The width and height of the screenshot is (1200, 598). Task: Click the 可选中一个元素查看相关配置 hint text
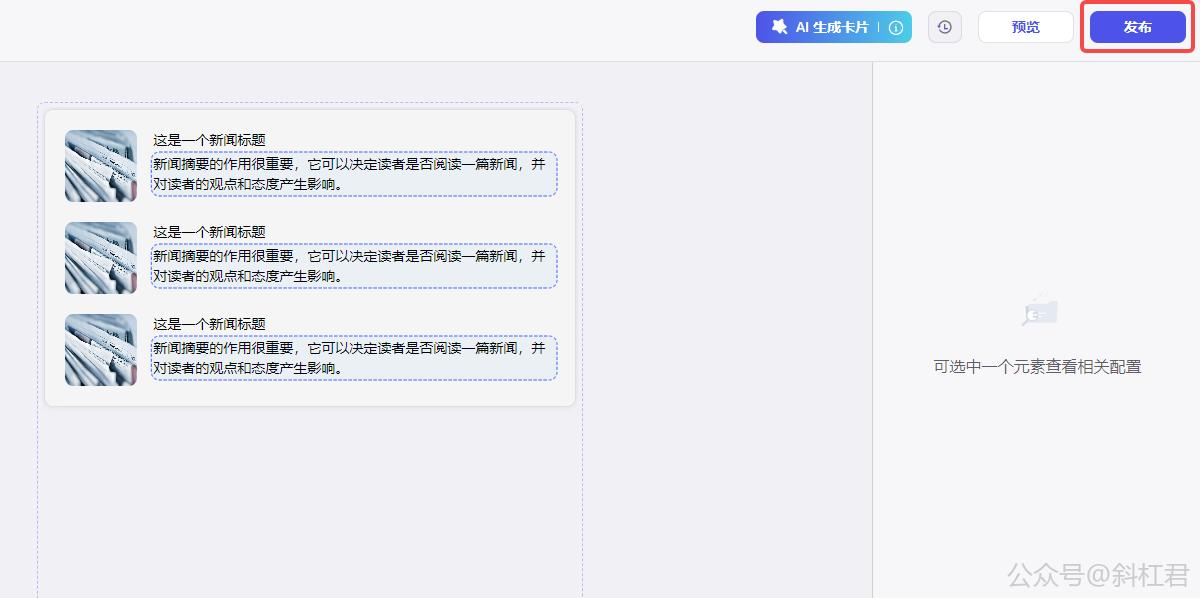[1037, 367]
